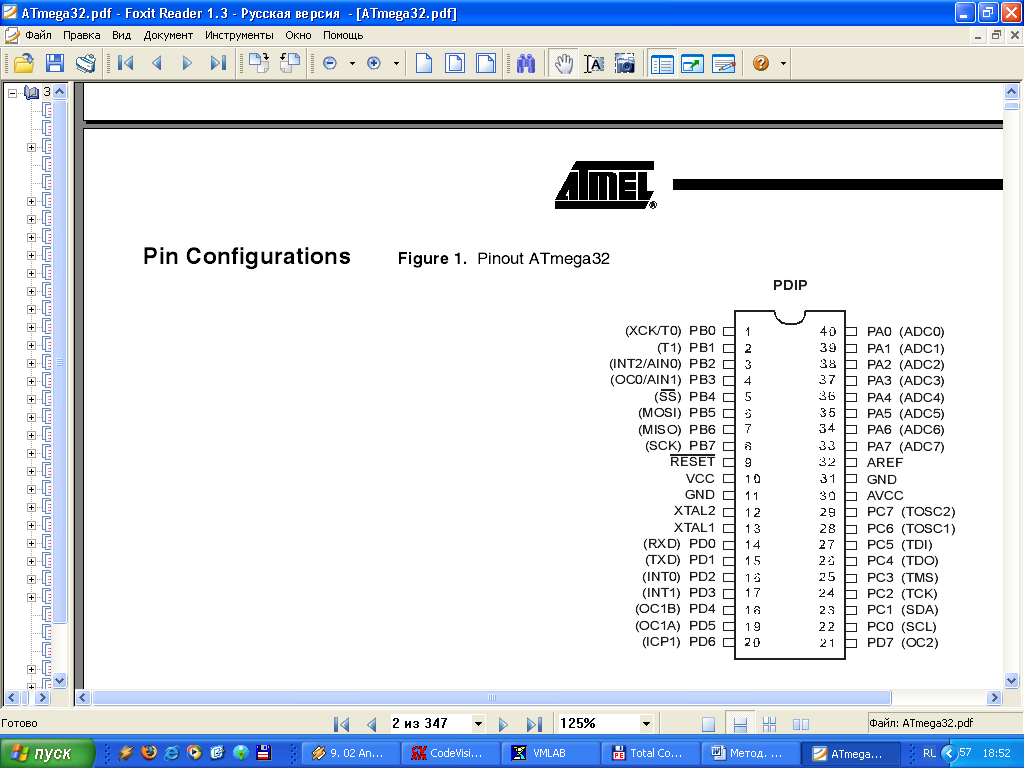Go to first page using toolbar arrow
1024x768 pixels.
click(x=125, y=63)
